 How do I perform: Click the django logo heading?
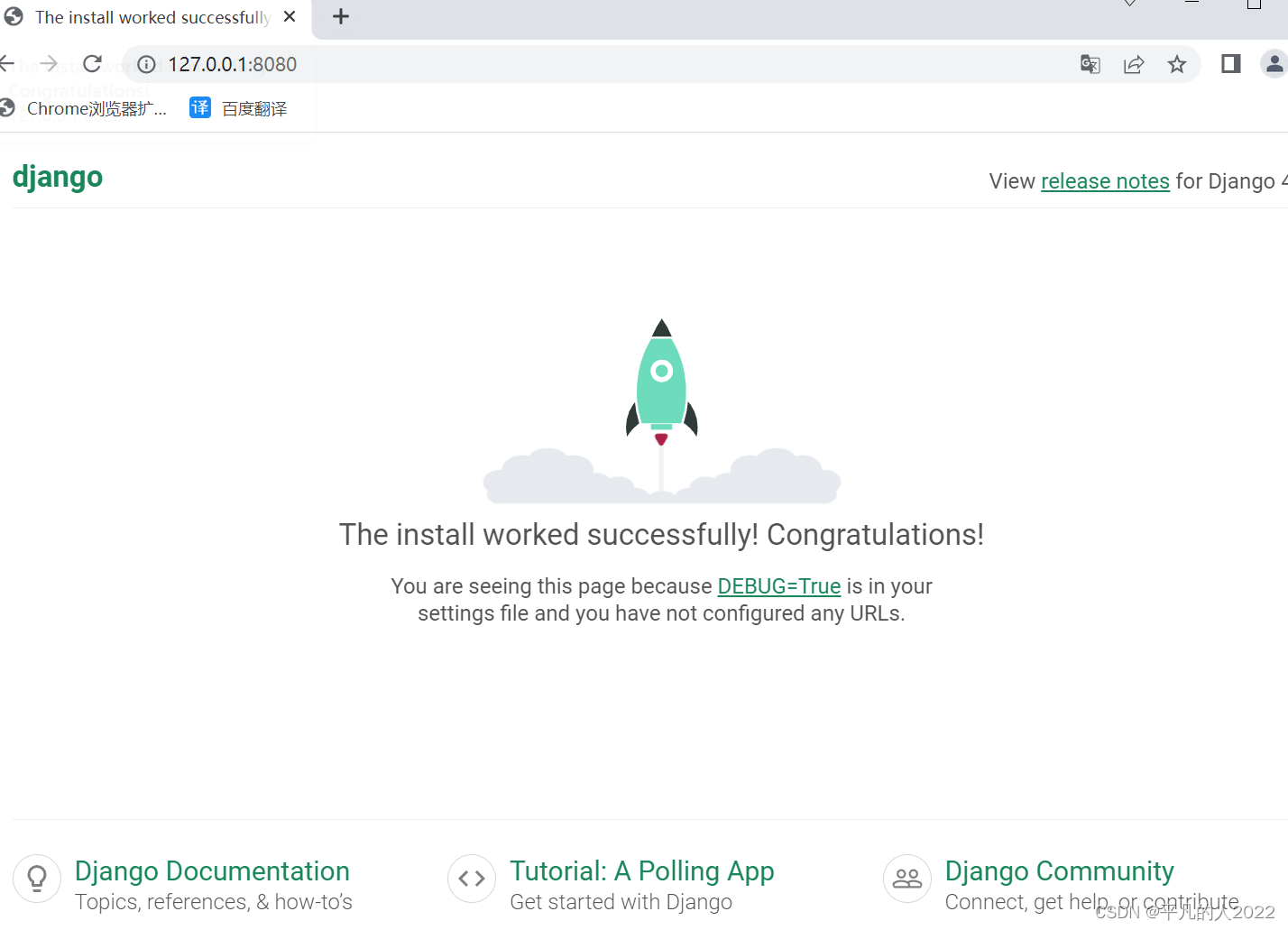coord(58,177)
